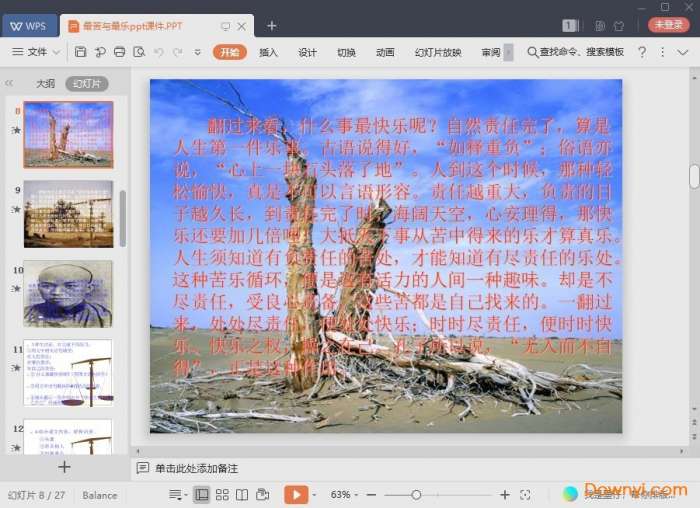Open the more options vertical dots
The image size is (700, 508).
point(662,52)
